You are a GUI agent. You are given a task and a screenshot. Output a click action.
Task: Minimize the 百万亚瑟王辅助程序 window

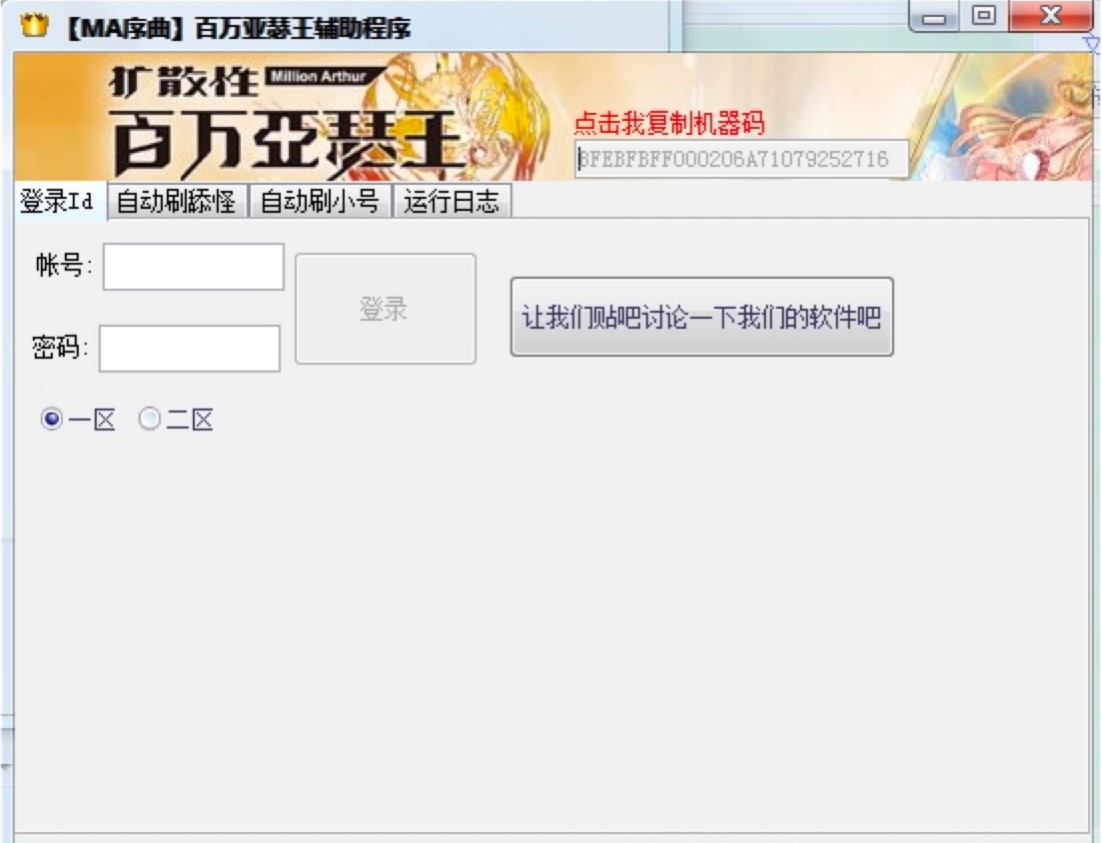[934, 17]
